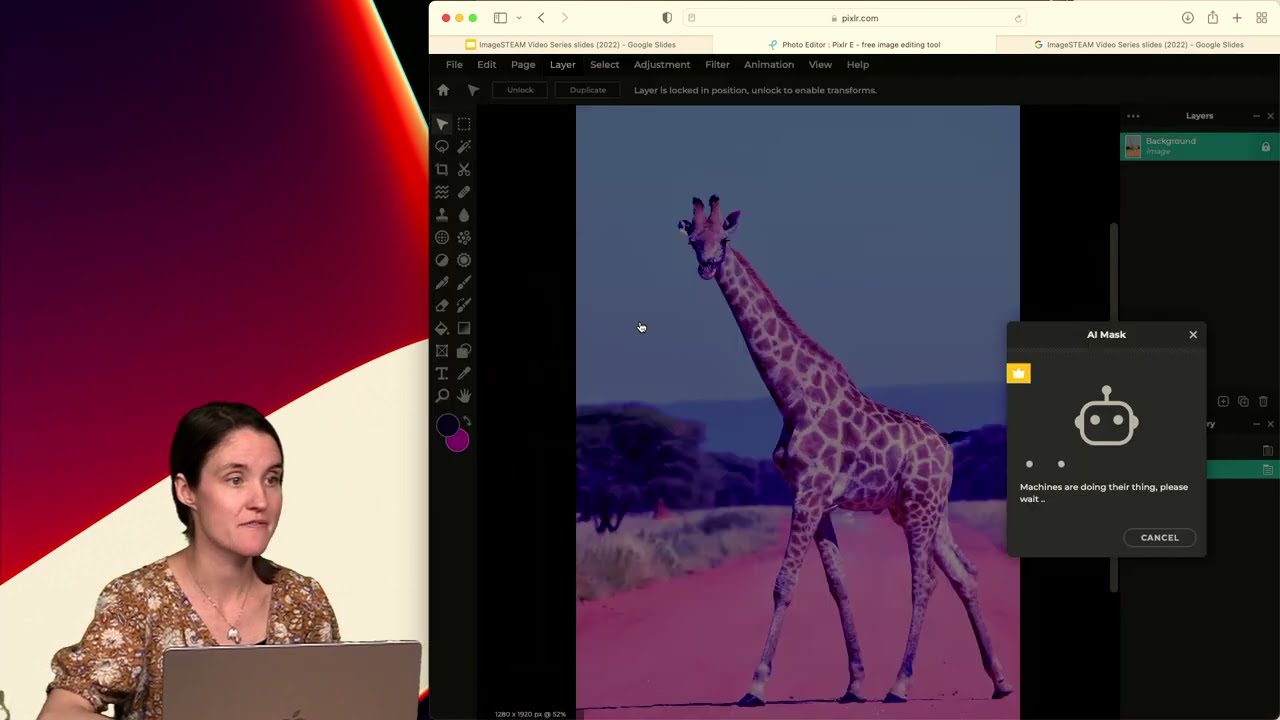This screenshot has width=1280, height=720.
Task: Duplicate layer using the panel icon
Action: [x=1243, y=401]
